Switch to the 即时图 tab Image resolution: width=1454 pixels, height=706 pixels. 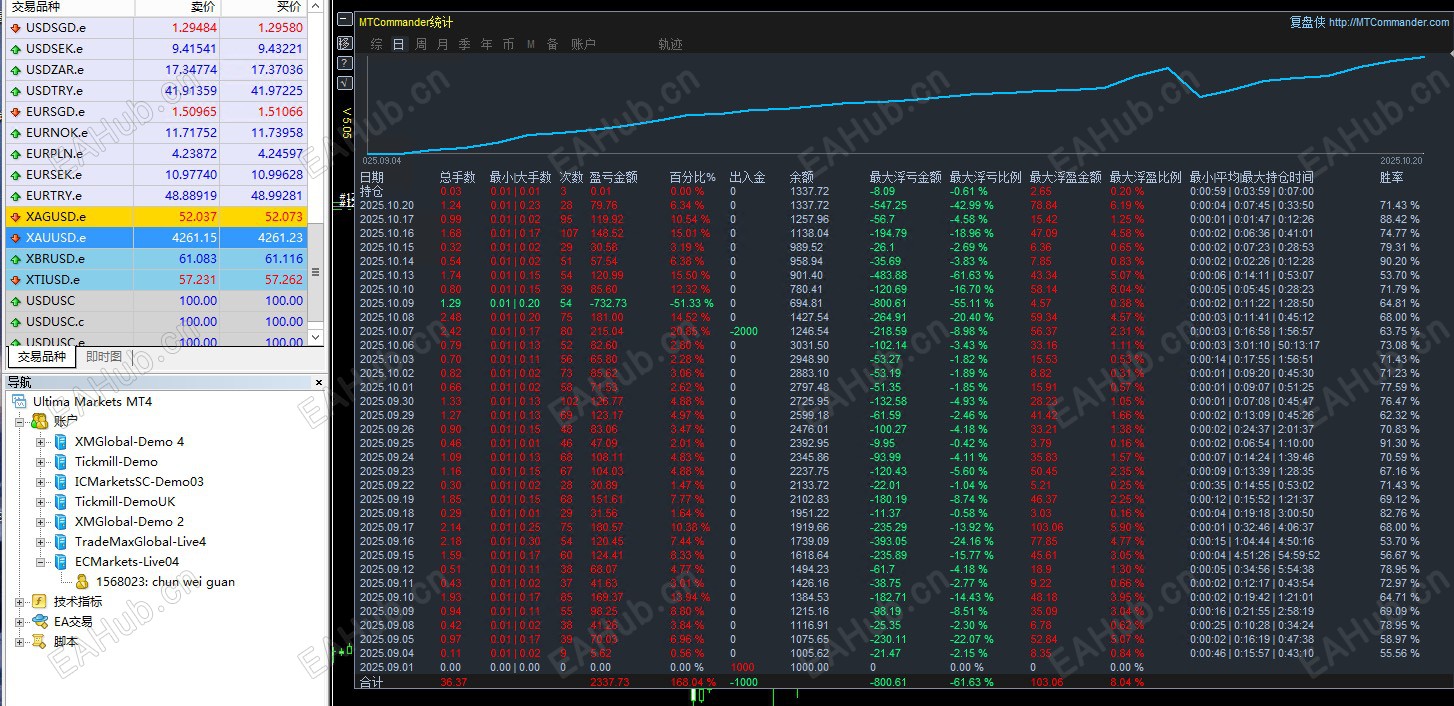pyautogui.click(x=103, y=357)
